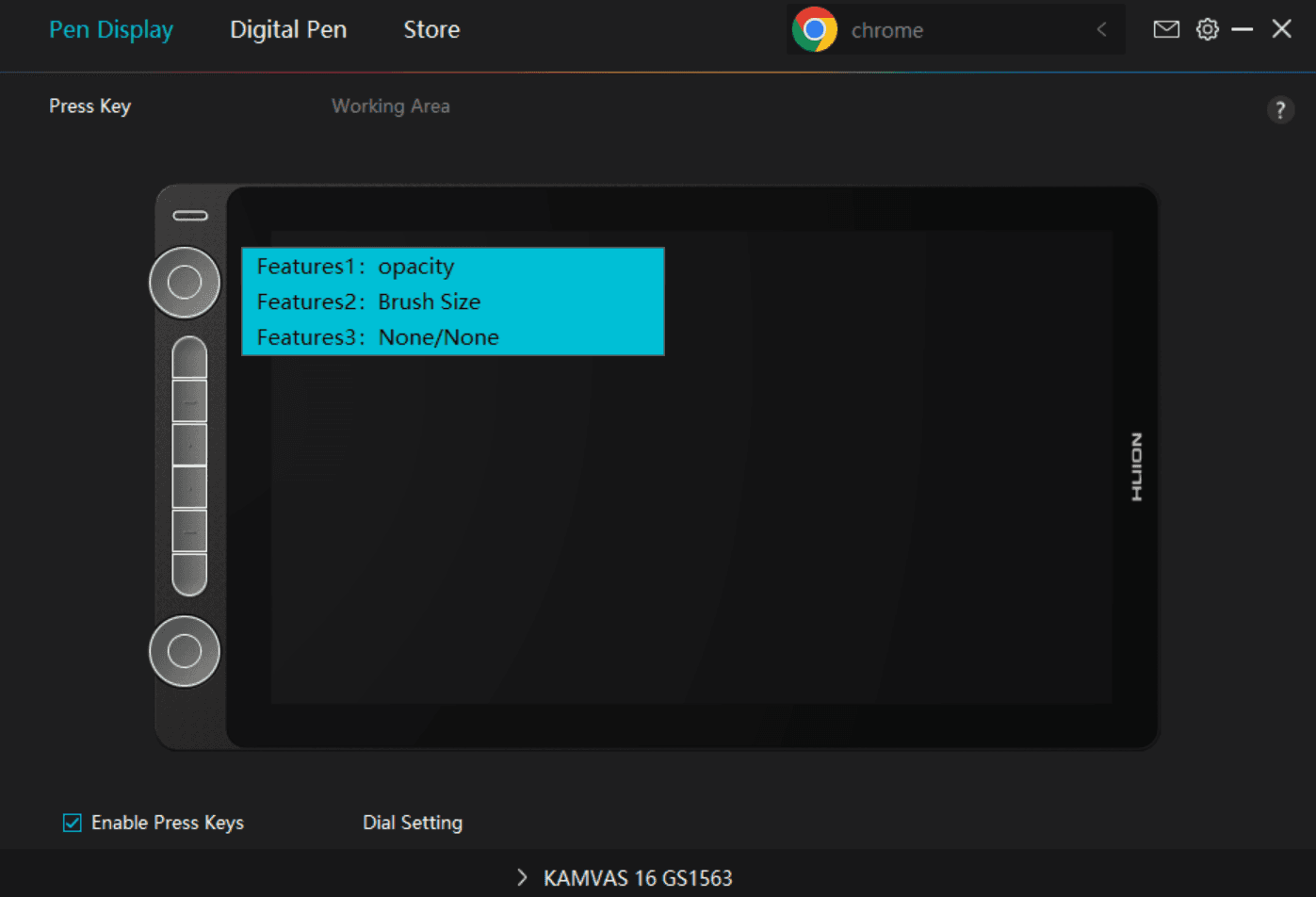Select the third press key from top

189,445
